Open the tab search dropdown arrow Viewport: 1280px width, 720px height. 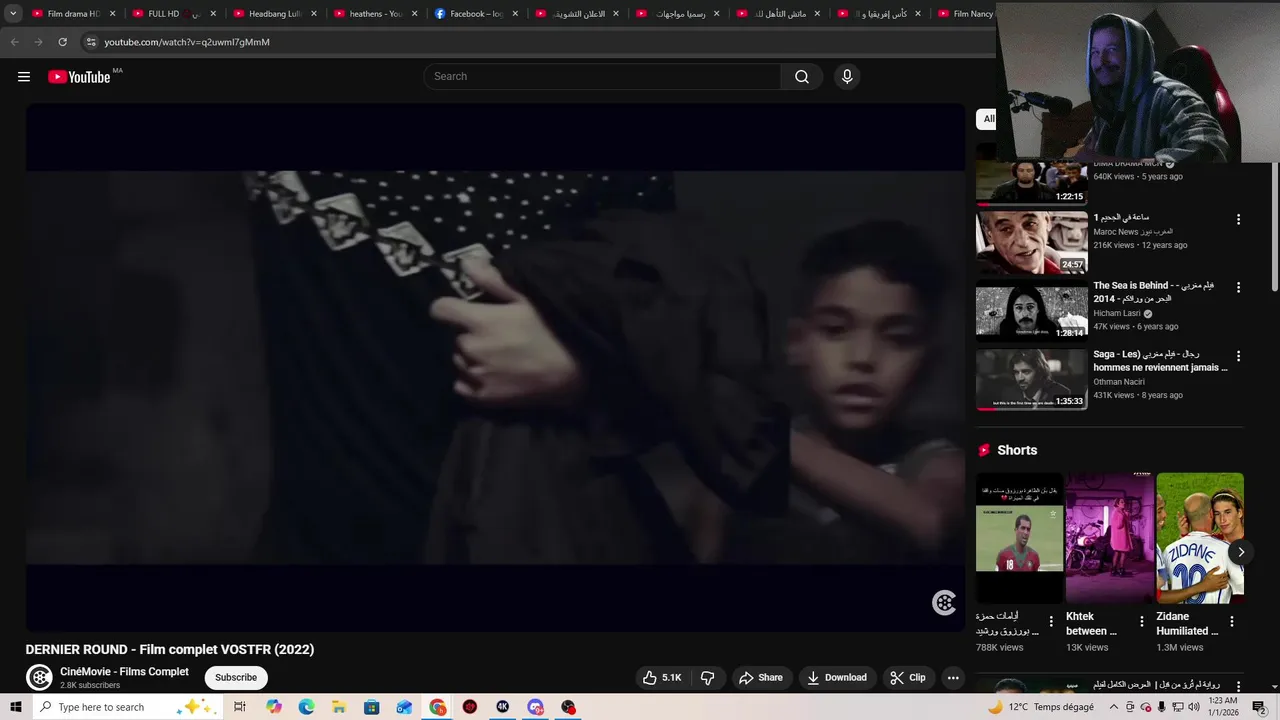pos(13,14)
